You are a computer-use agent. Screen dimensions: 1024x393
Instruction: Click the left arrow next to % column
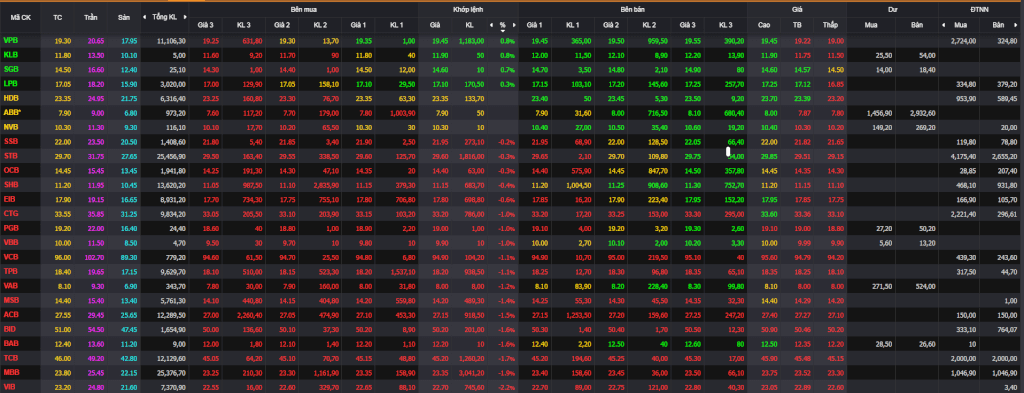pos(491,25)
